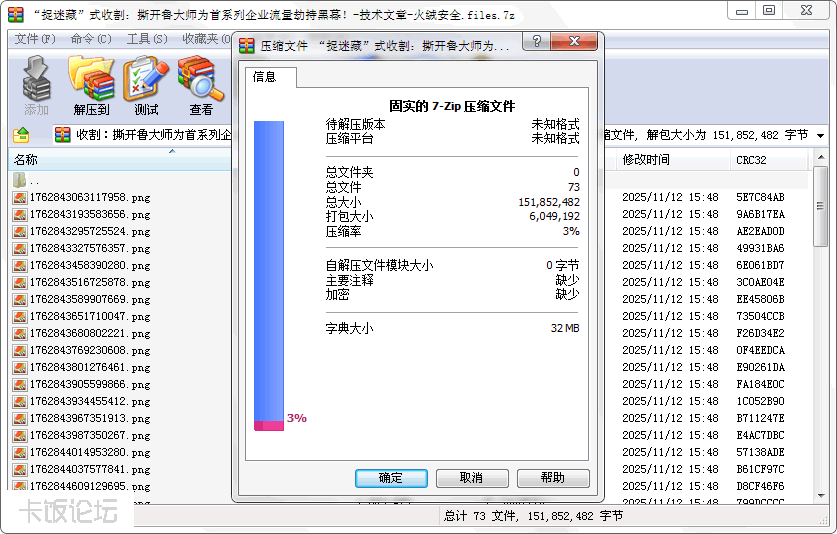Click the WinRAR icon in the main title bar
The height and width of the screenshot is (534, 837).
coord(16,13)
